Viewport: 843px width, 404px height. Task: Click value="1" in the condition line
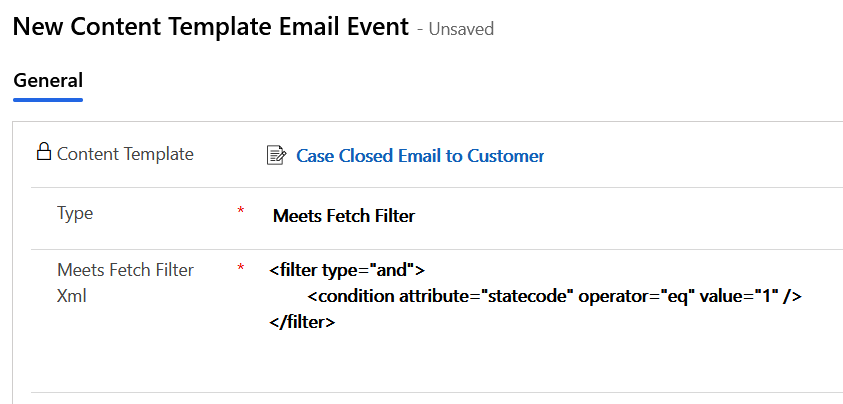737,297
